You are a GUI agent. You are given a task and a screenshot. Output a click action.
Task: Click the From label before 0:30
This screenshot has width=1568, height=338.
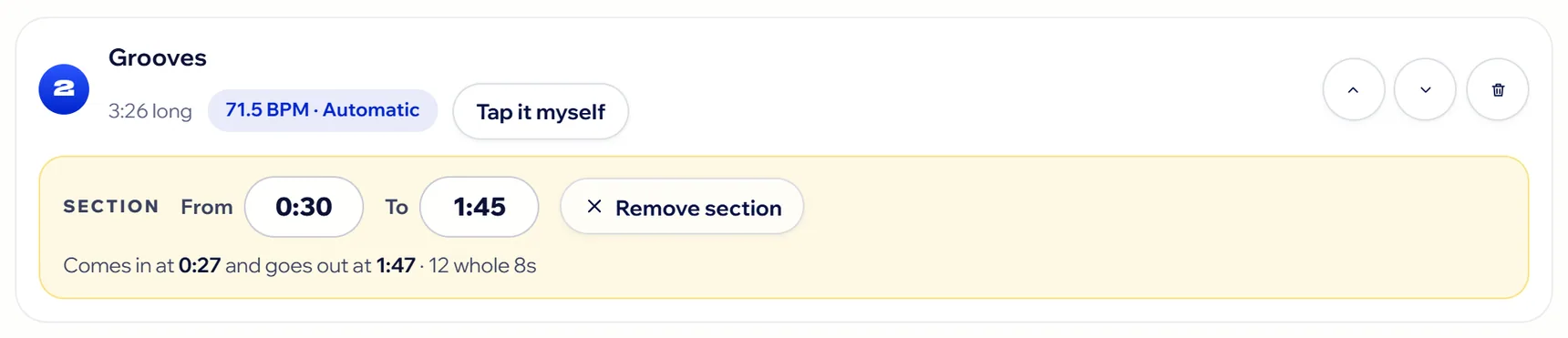click(207, 207)
